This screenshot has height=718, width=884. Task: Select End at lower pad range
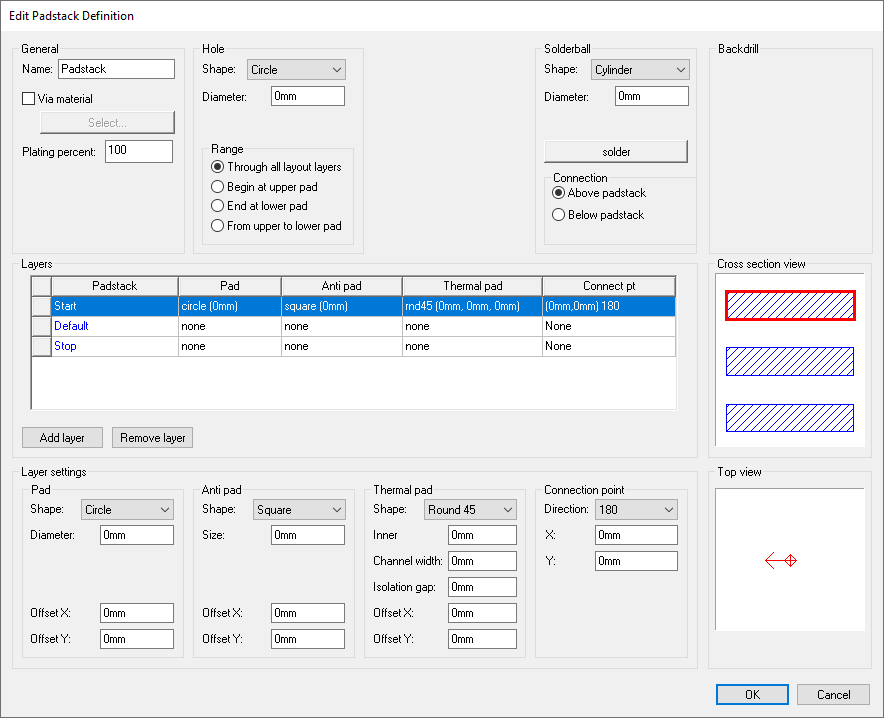pyautogui.click(x=217, y=205)
